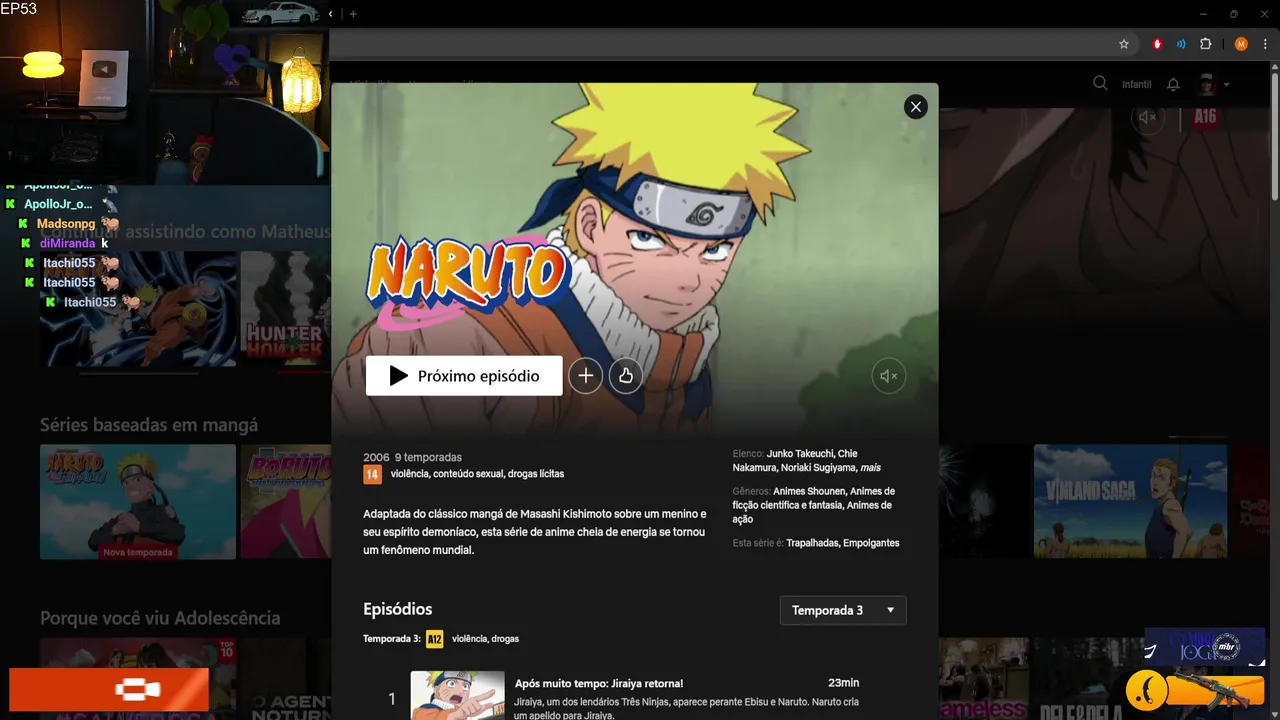Click the 23min episode duration text
The width and height of the screenshot is (1280, 720).
coord(843,683)
